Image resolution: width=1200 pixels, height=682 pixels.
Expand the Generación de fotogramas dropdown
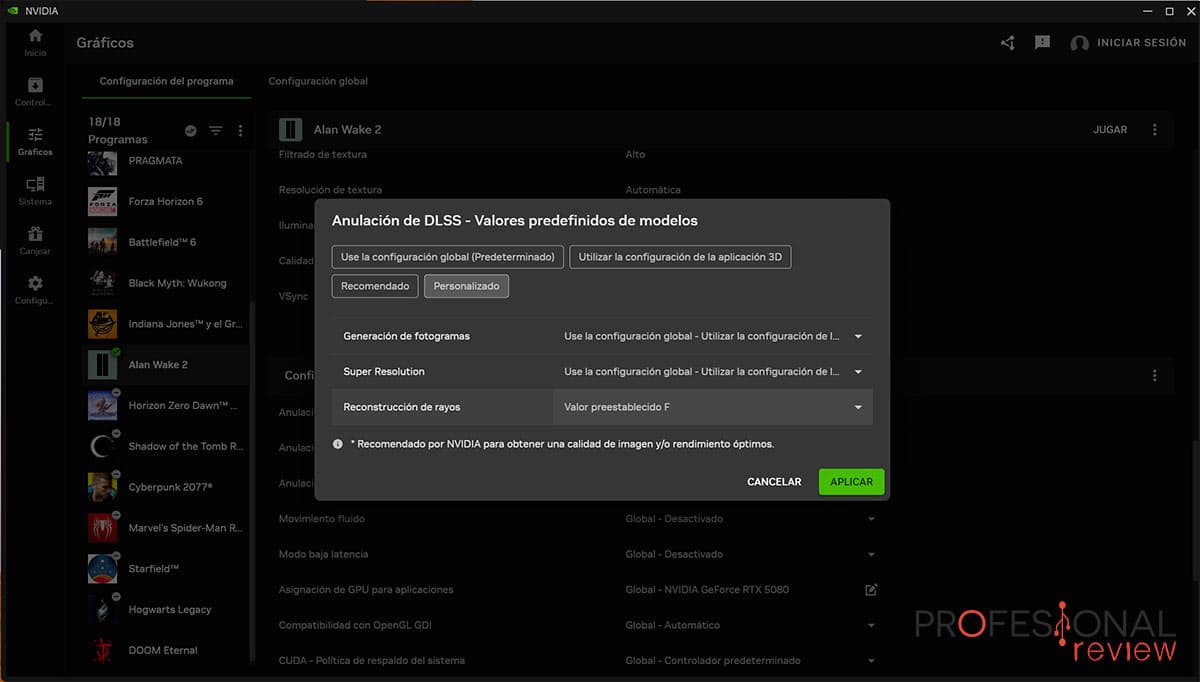[712, 336]
